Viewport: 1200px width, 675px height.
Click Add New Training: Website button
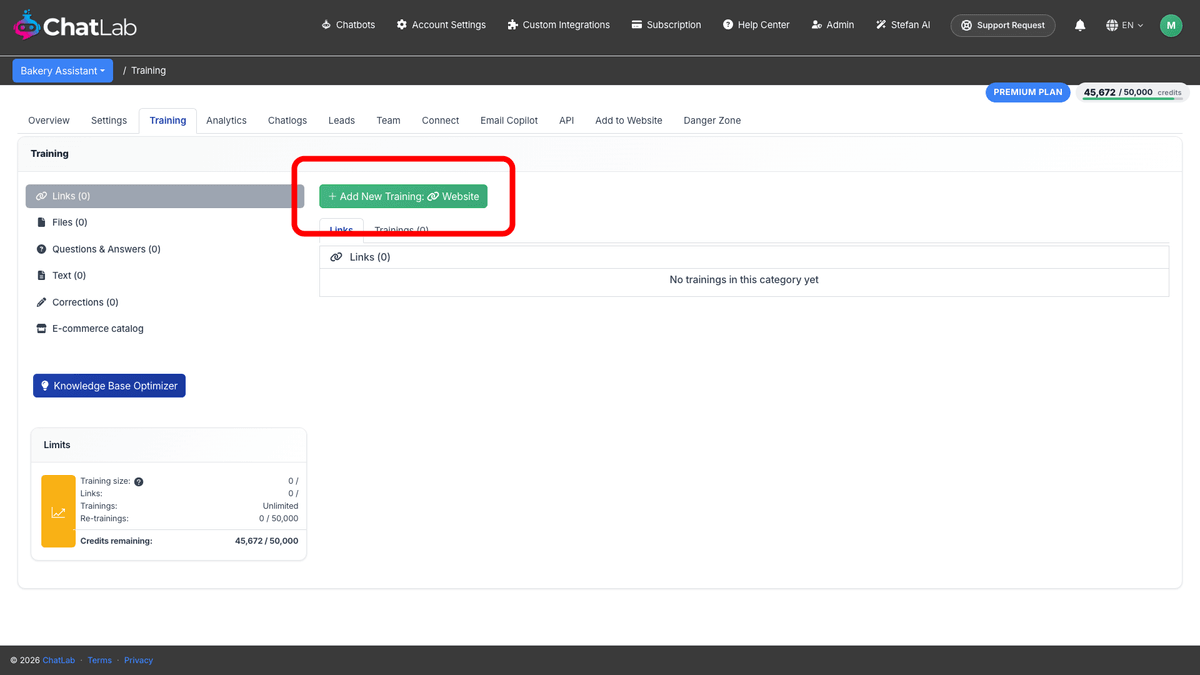[x=403, y=197]
